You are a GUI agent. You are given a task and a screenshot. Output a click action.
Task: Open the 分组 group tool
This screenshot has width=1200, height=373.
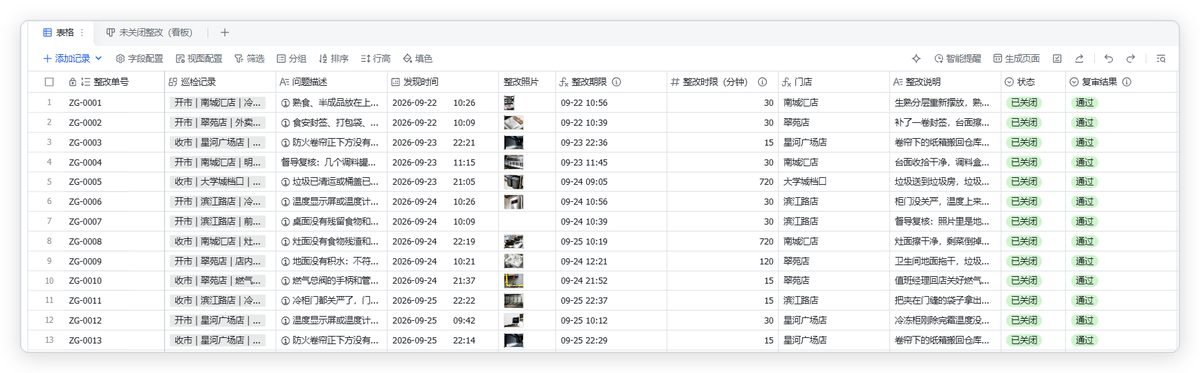291,59
